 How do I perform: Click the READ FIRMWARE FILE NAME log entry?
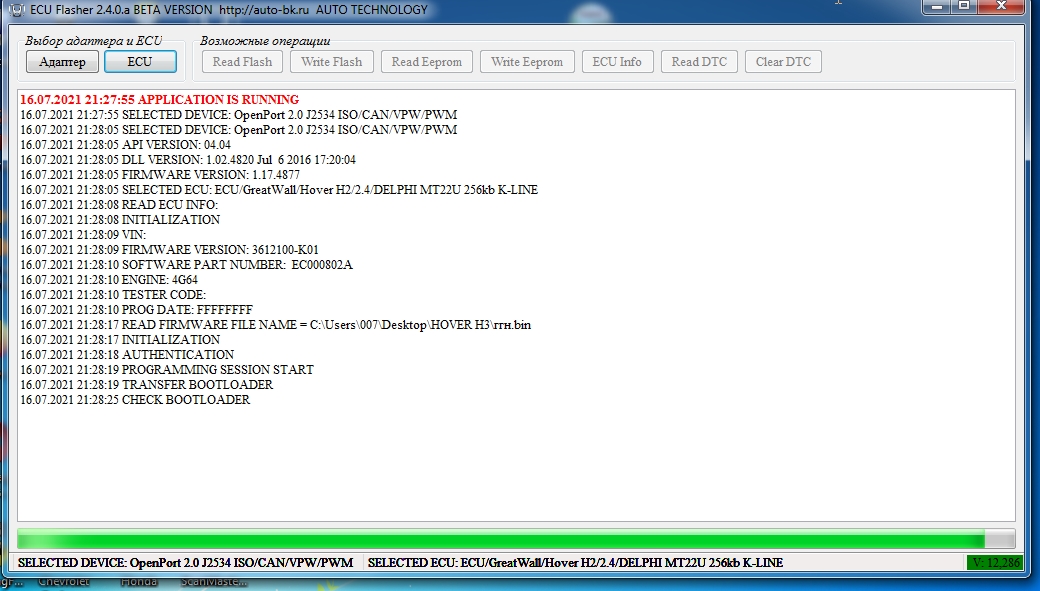[x=275, y=325]
